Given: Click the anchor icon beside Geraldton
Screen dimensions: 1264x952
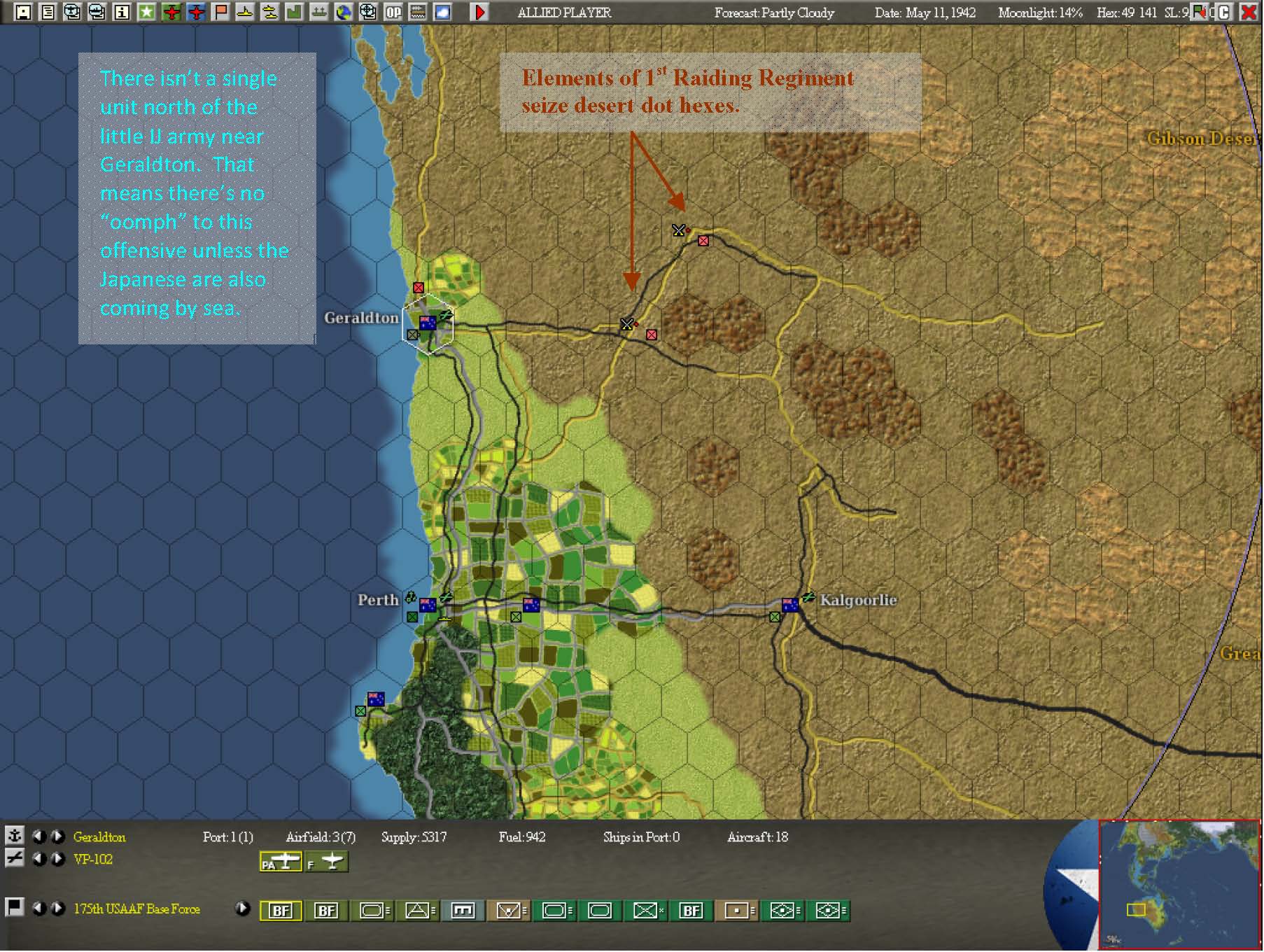Looking at the screenshot, I should click(15, 836).
